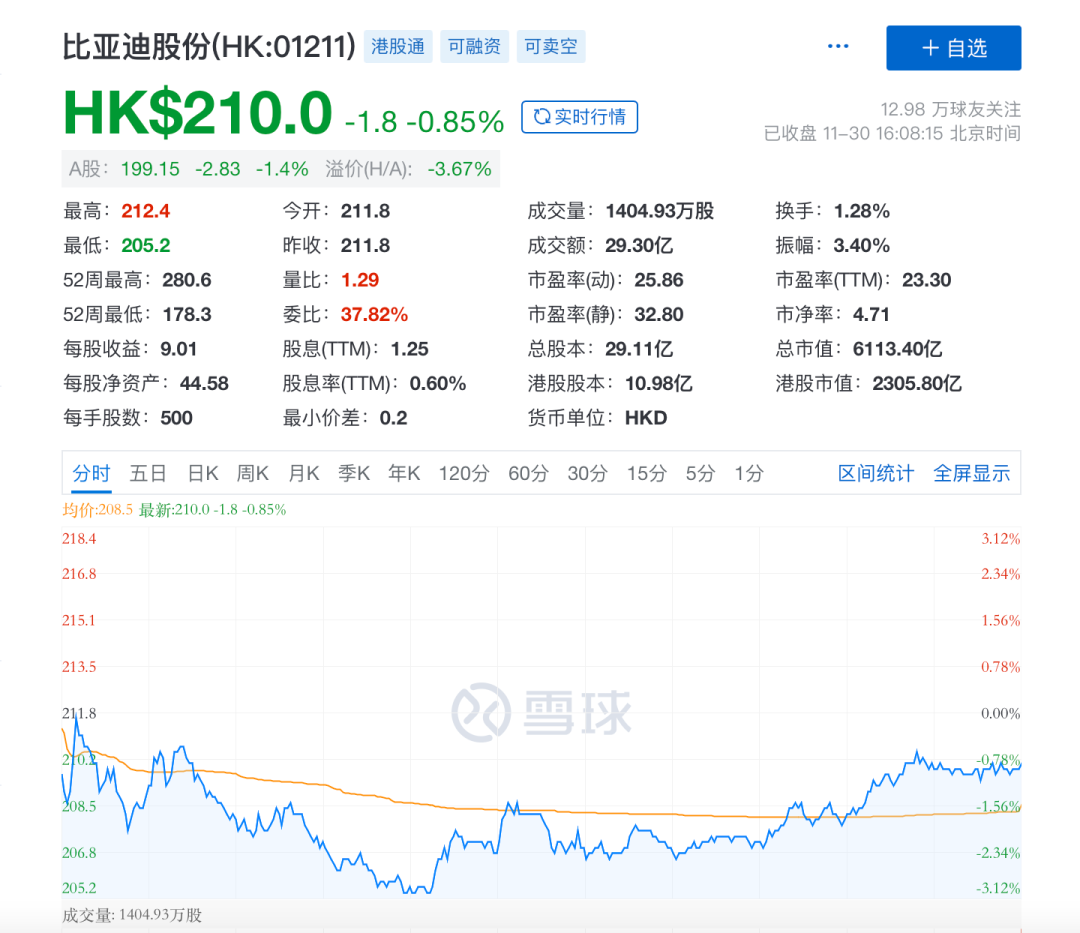Click the 实时行情 refresh button
This screenshot has height=933, width=1080.
tap(579, 117)
